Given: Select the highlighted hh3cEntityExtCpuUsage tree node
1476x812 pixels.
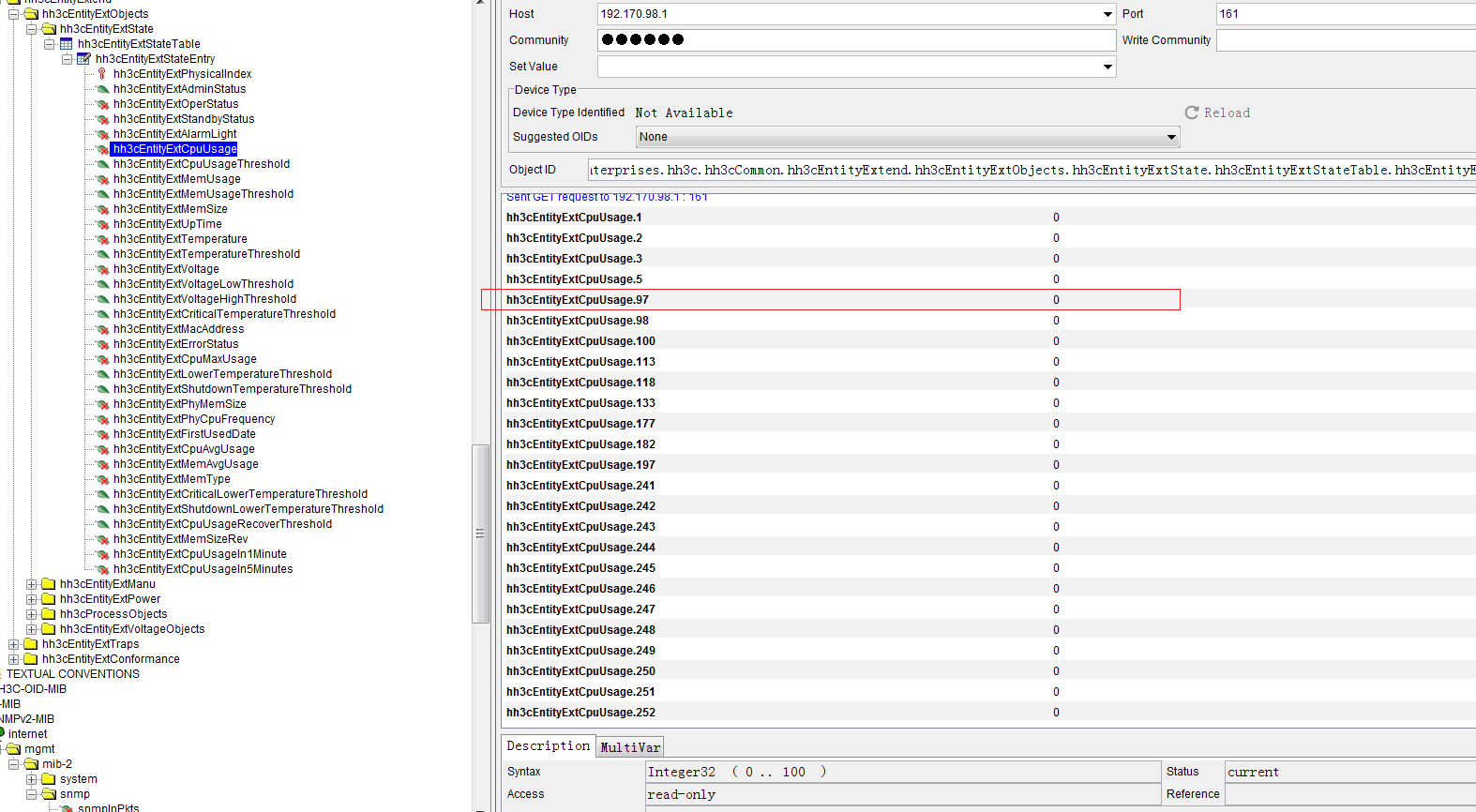Looking at the screenshot, I should 174,149.
